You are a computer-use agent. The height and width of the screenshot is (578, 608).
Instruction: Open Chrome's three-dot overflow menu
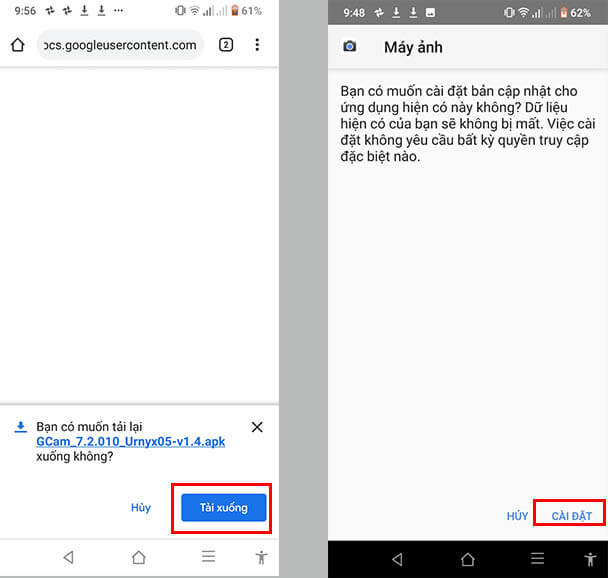(257, 45)
